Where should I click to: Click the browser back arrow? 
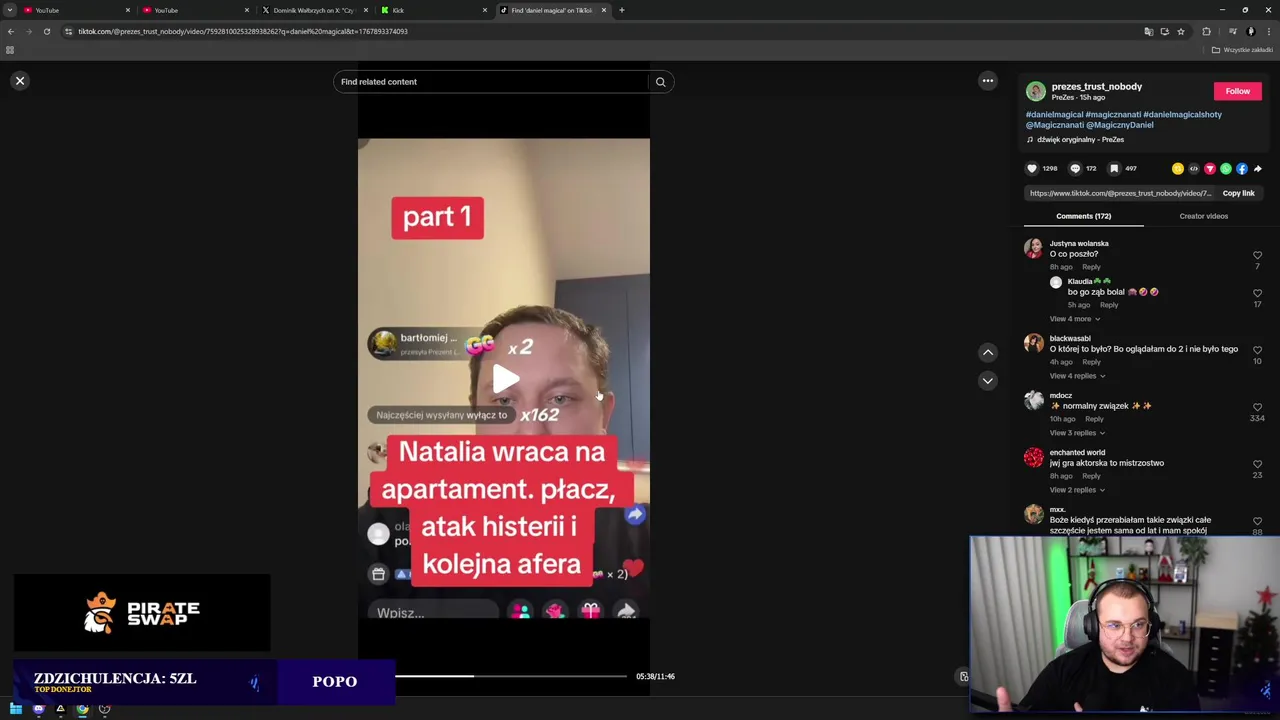(11, 31)
